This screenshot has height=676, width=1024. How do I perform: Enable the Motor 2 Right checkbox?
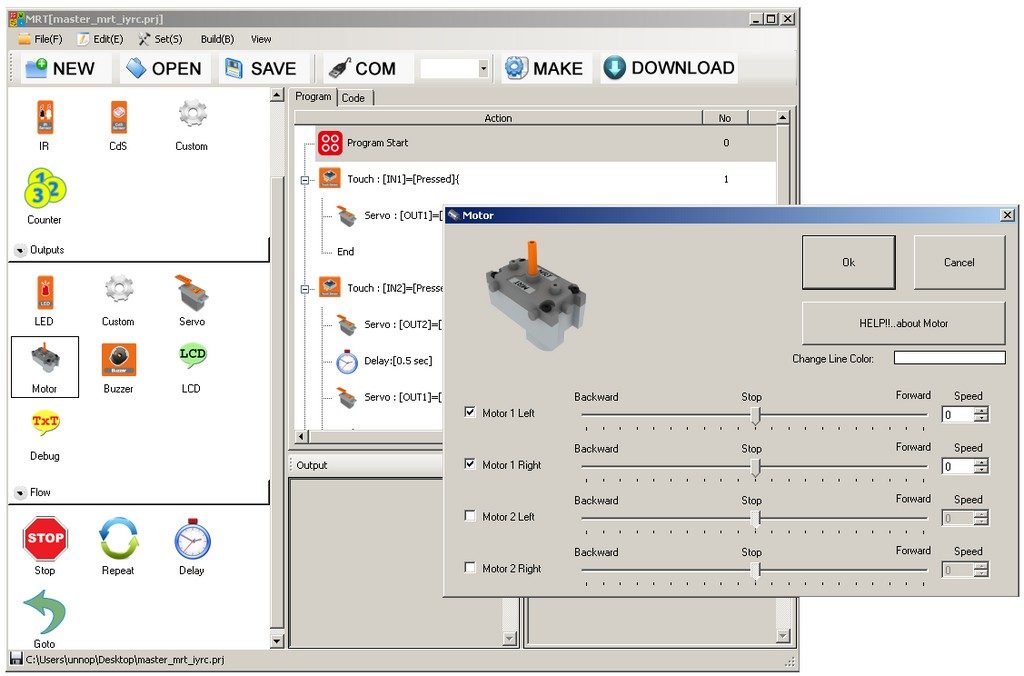[470, 568]
